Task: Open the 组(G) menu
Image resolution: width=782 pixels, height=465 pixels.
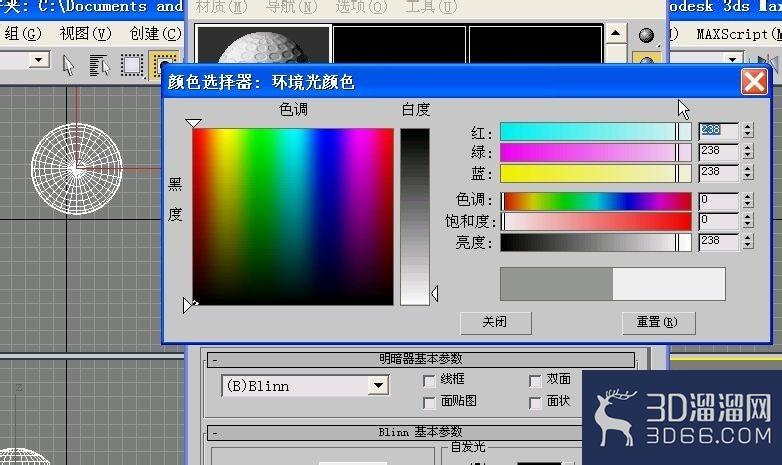Action: (22, 34)
